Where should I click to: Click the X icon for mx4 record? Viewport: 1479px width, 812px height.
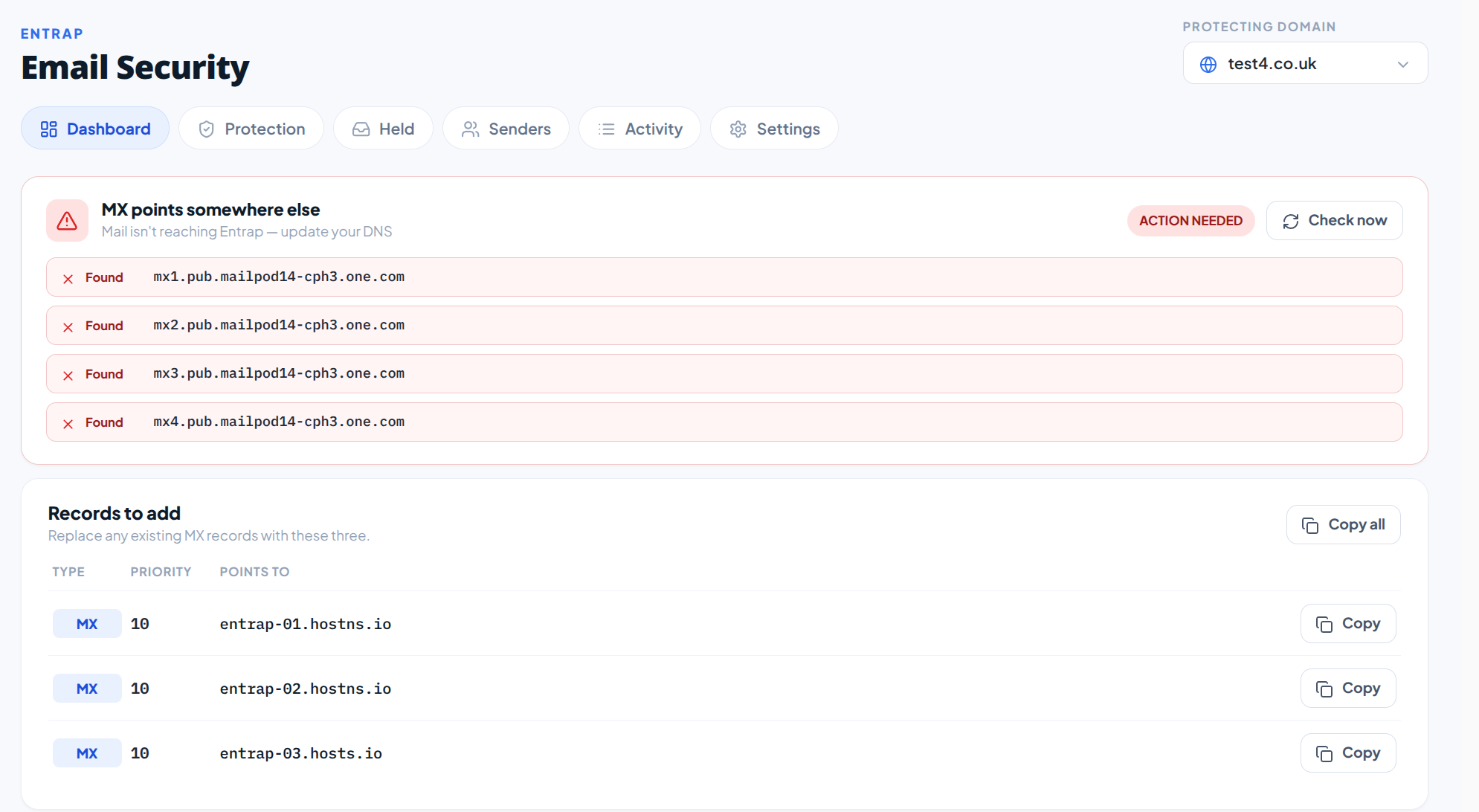click(68, 424)
